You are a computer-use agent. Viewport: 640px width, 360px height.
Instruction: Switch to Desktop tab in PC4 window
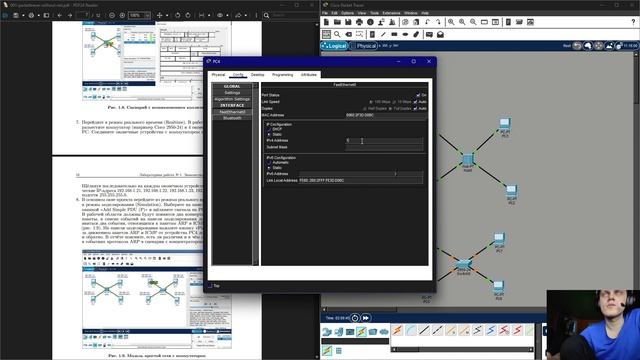coord(257,75)
